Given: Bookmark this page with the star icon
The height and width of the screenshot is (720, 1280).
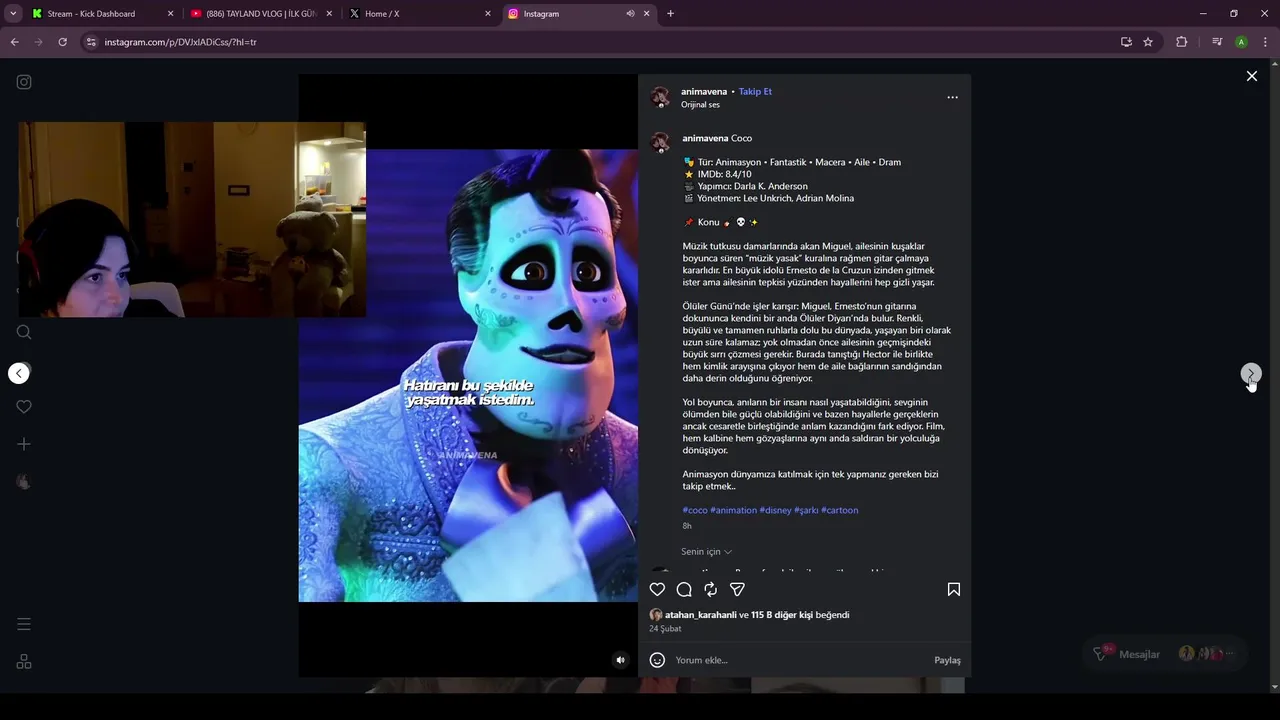Looking at the screenshot, I should [1148, 42].
